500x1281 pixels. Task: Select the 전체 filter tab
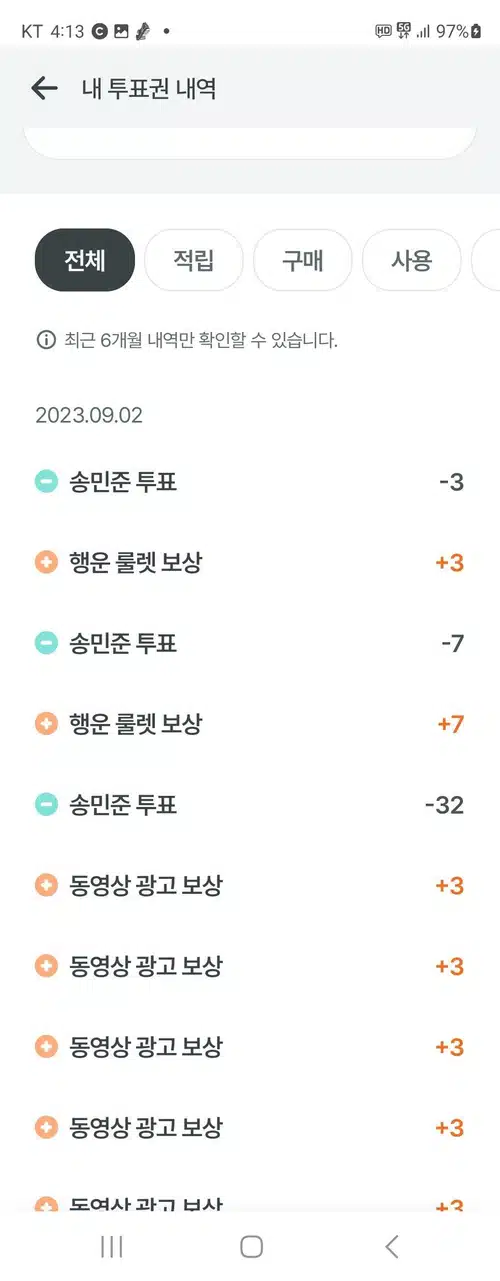(x=85, y=260)
